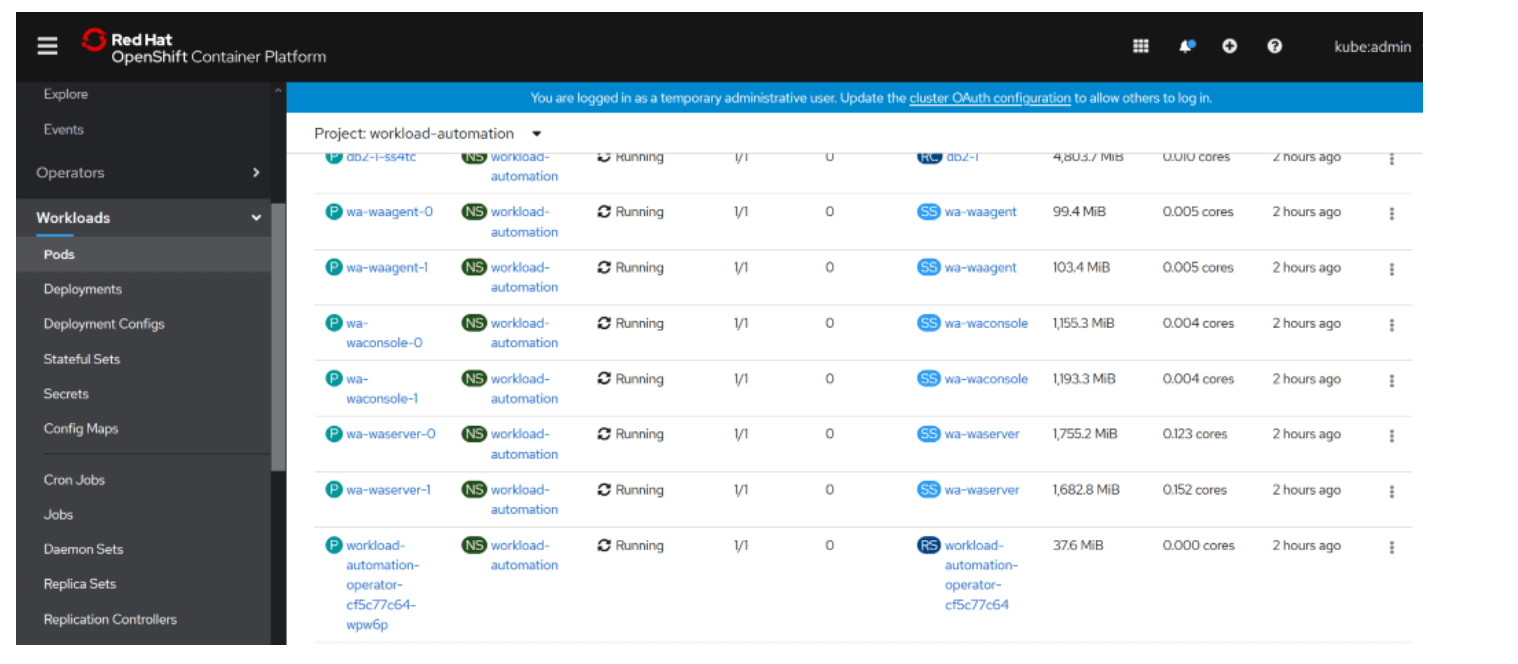Select Deployments in the sidebar
The width and height of the screenshot is (1518, 664).
pos(83,289)
